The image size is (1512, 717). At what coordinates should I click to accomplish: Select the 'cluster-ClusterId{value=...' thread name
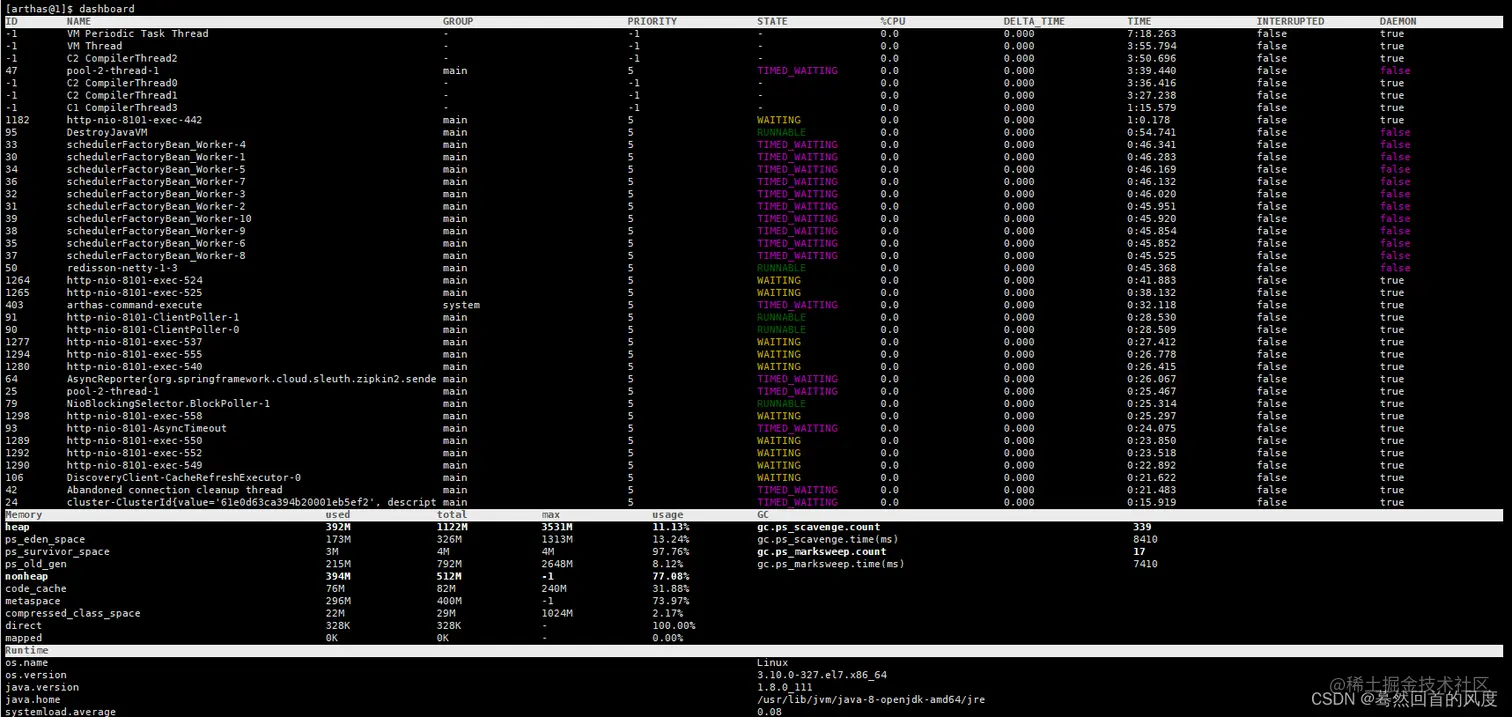251,502
